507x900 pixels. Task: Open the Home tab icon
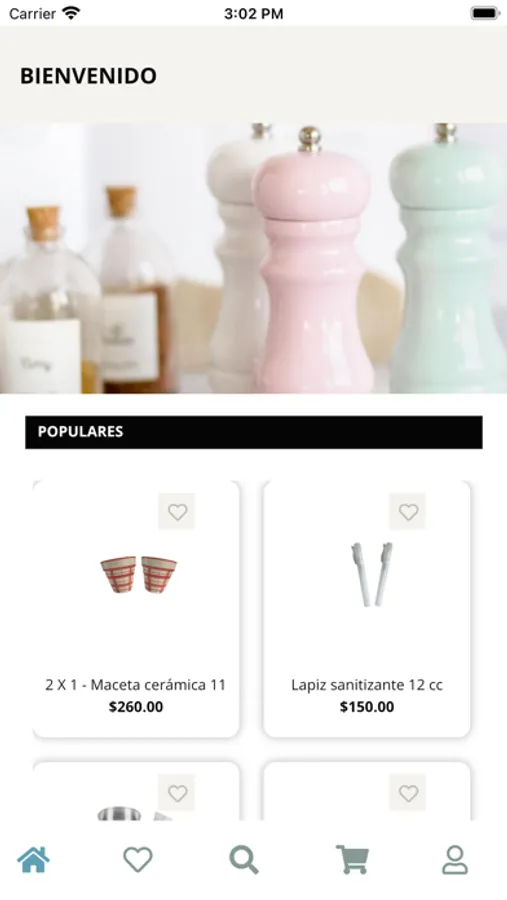[x=33, y=859]
